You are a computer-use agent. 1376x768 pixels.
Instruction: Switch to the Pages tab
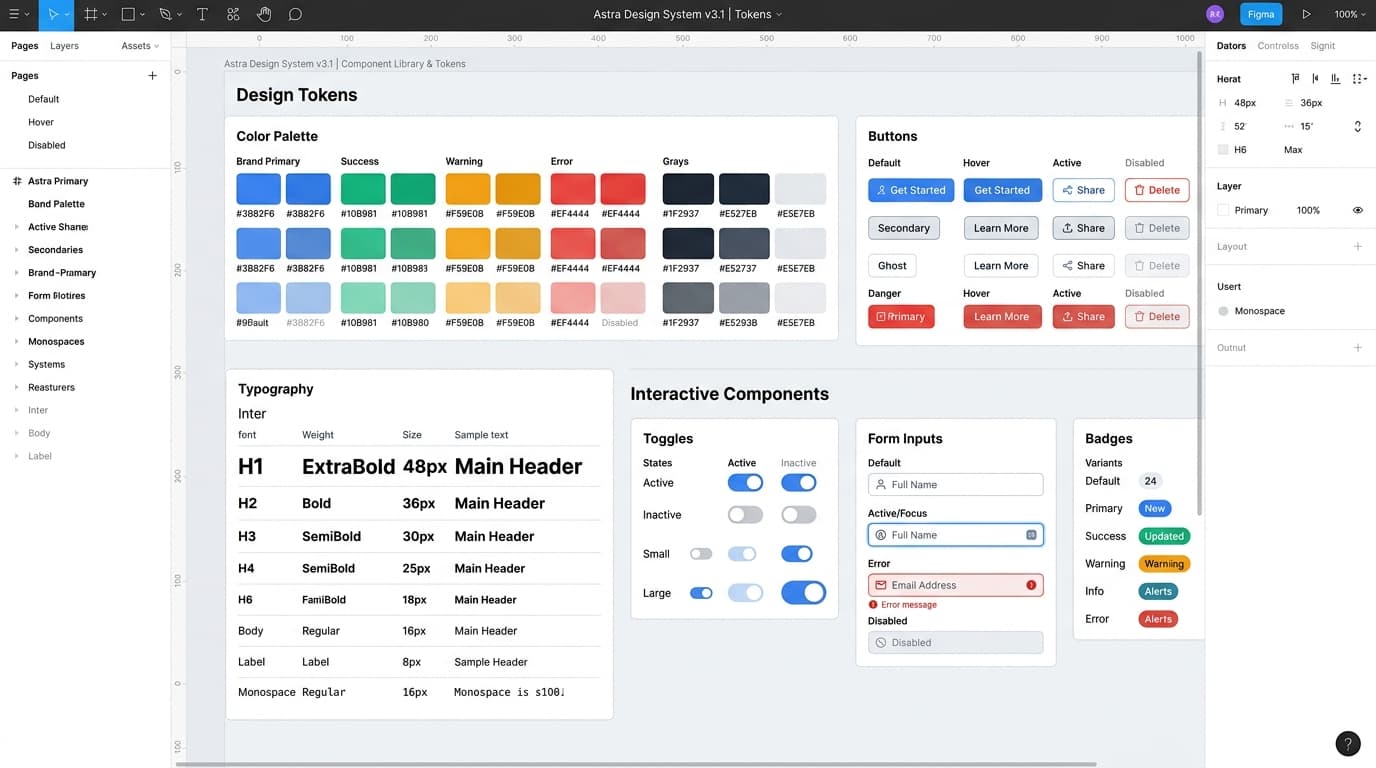(x=25, y=46)
